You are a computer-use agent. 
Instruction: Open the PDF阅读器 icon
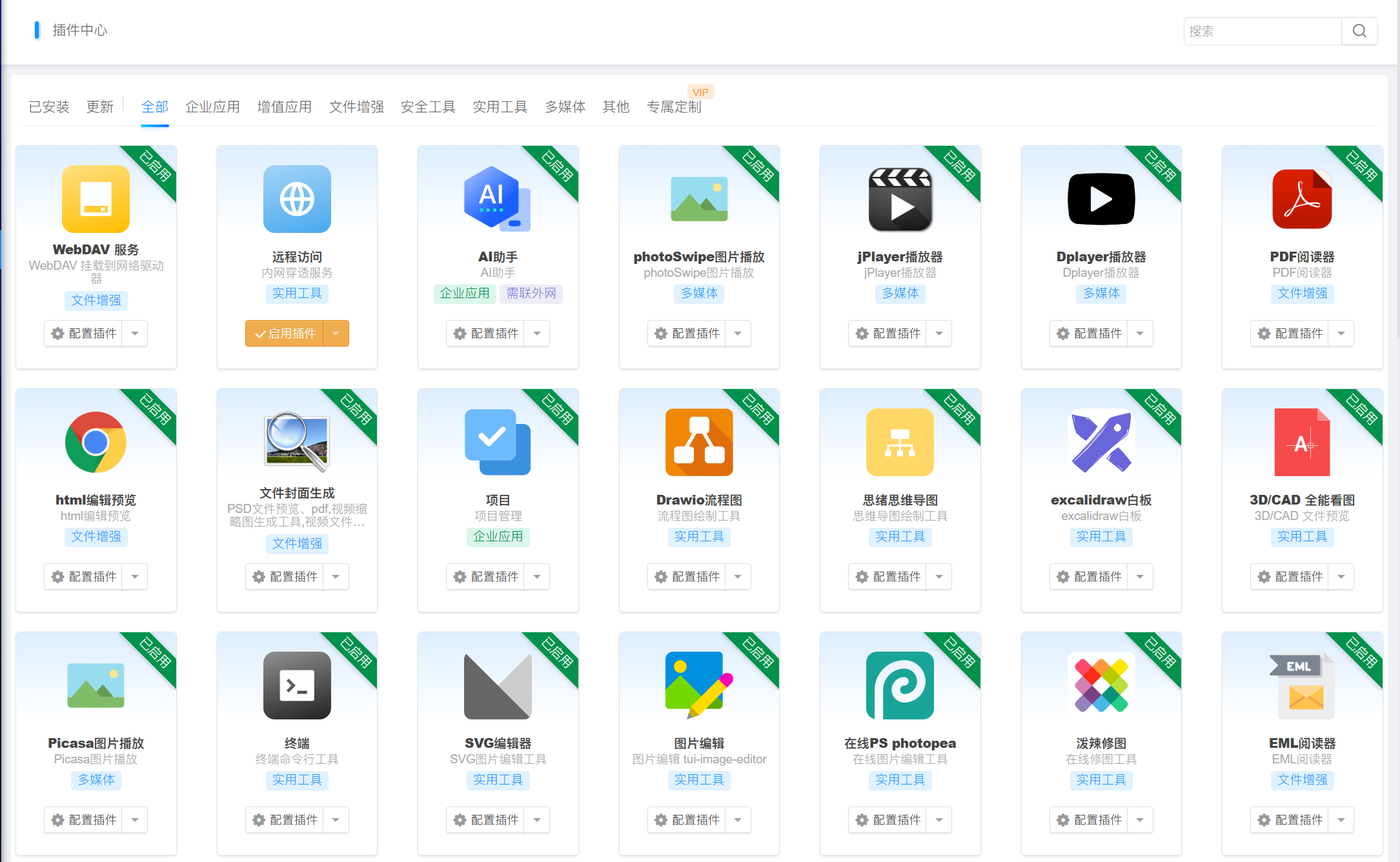click(x=1302, y=199)
